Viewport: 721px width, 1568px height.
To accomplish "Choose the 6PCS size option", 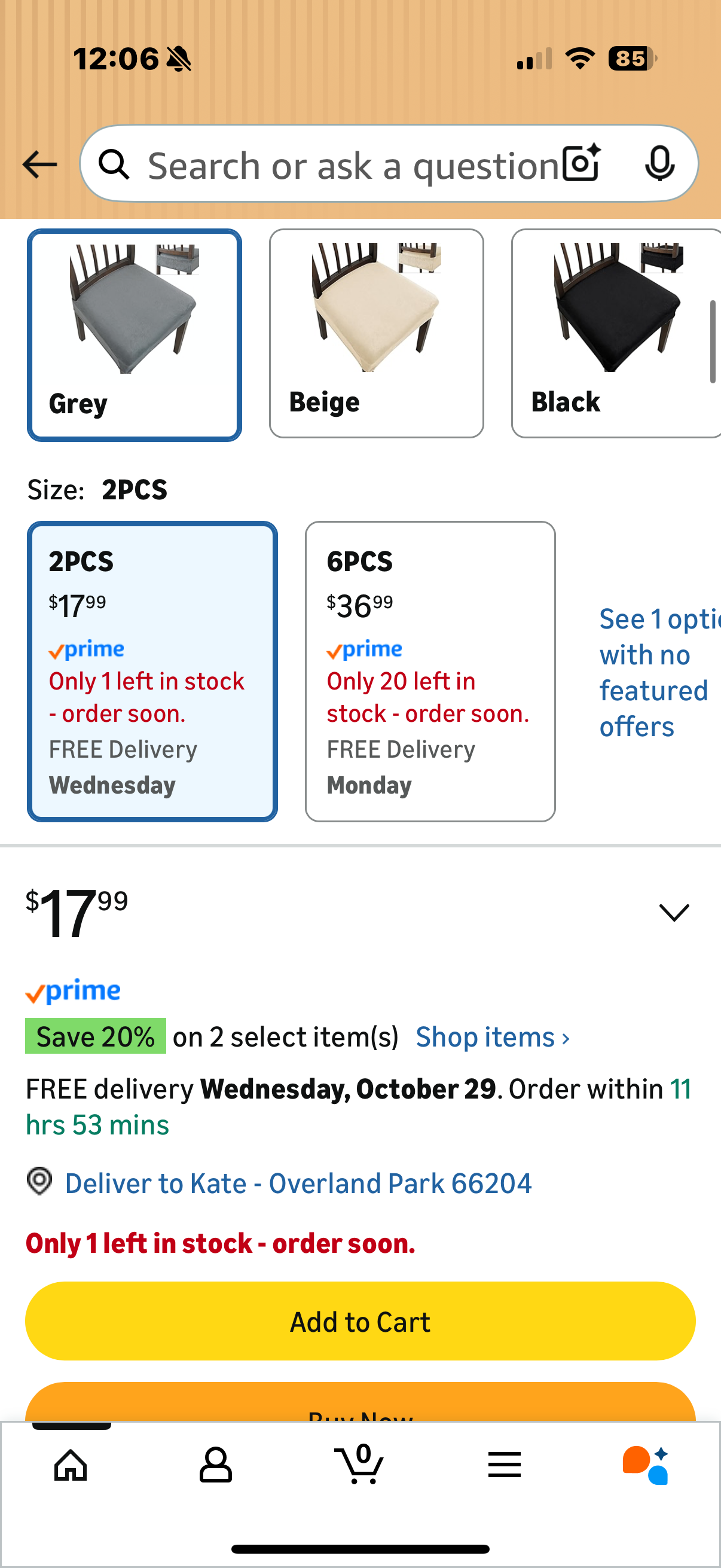I will [x=430, y=671].
